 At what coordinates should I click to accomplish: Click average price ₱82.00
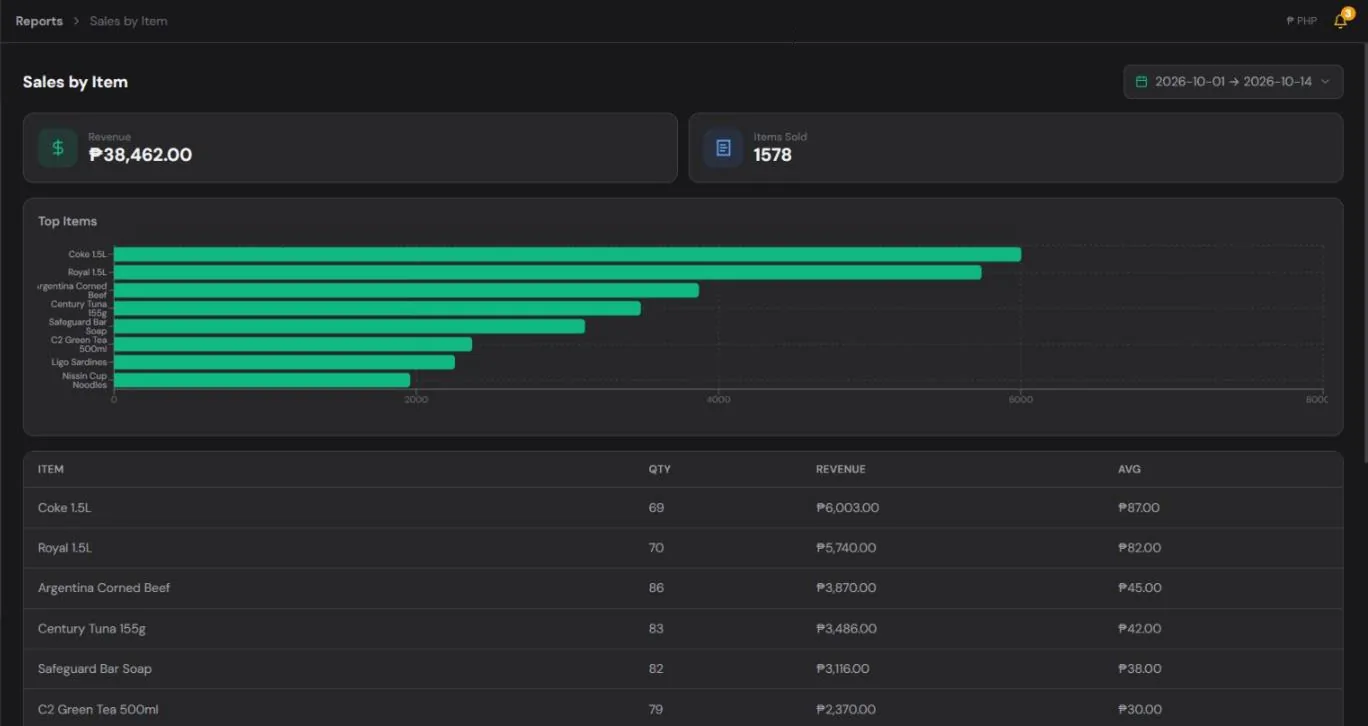click(1140, 548)
